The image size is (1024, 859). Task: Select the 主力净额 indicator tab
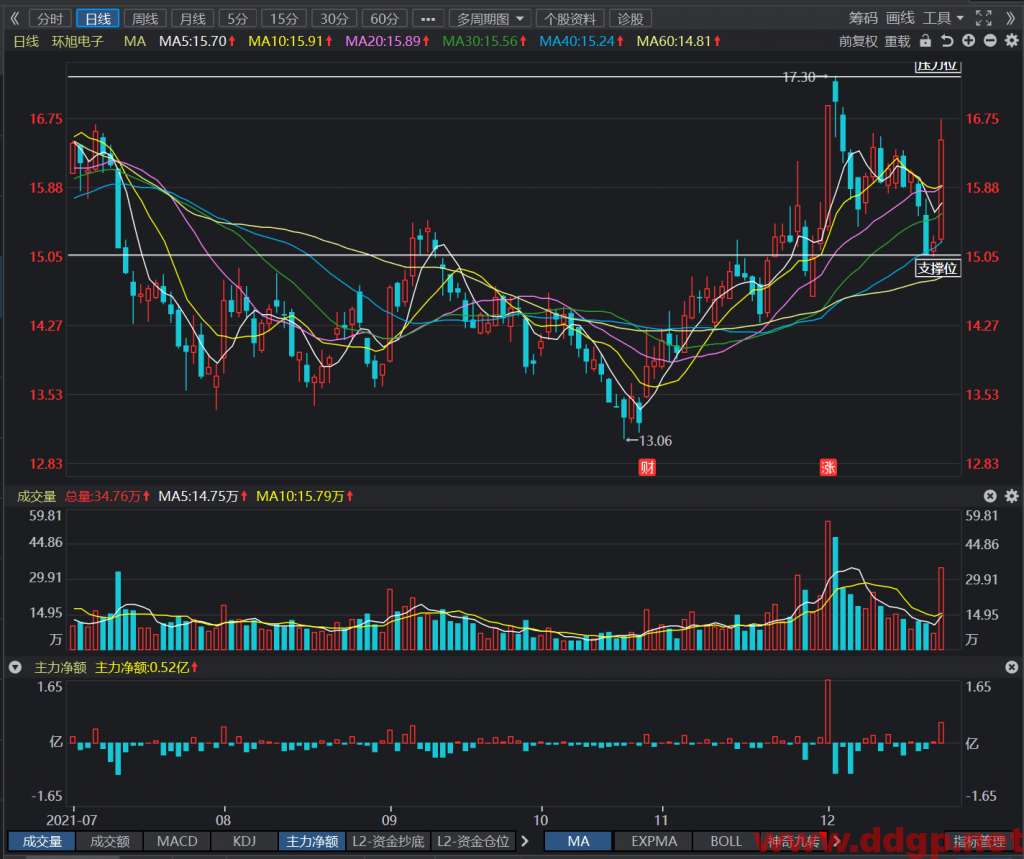pos(312,841)
